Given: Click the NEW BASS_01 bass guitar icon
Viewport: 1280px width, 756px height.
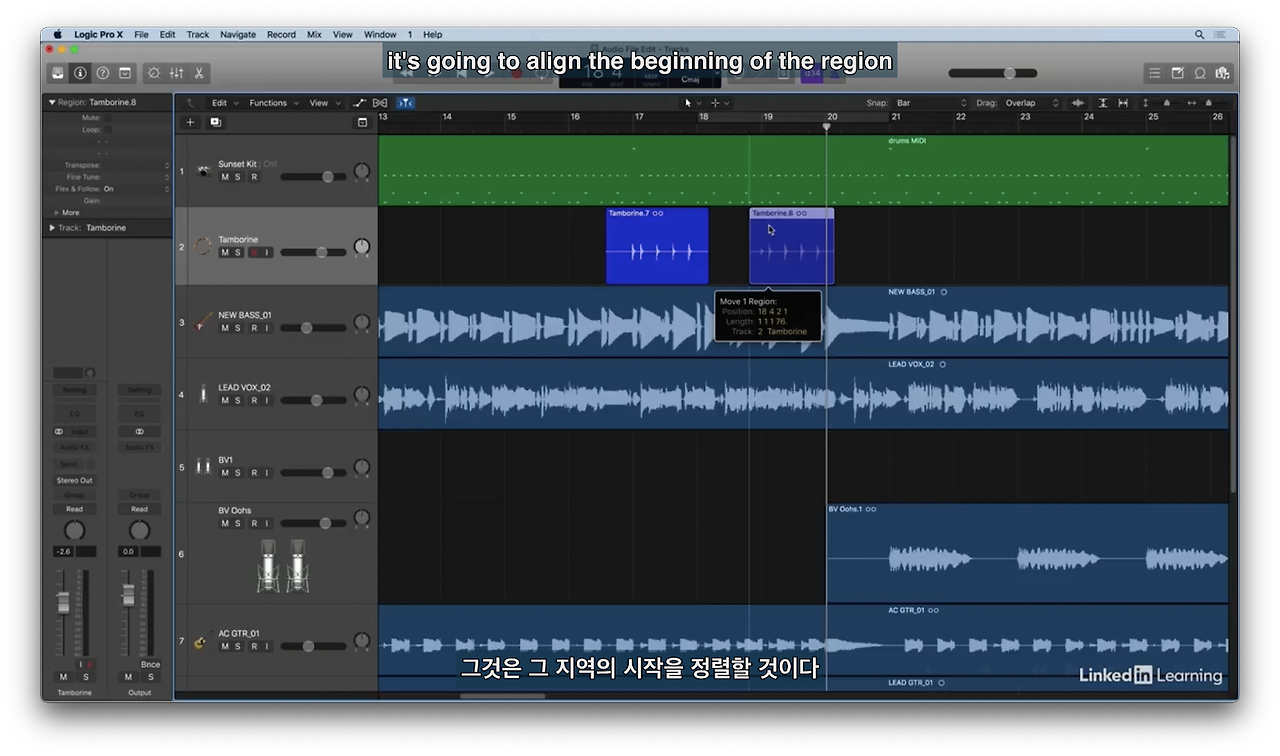Looking at the screenshot, I should coord(204,322).
